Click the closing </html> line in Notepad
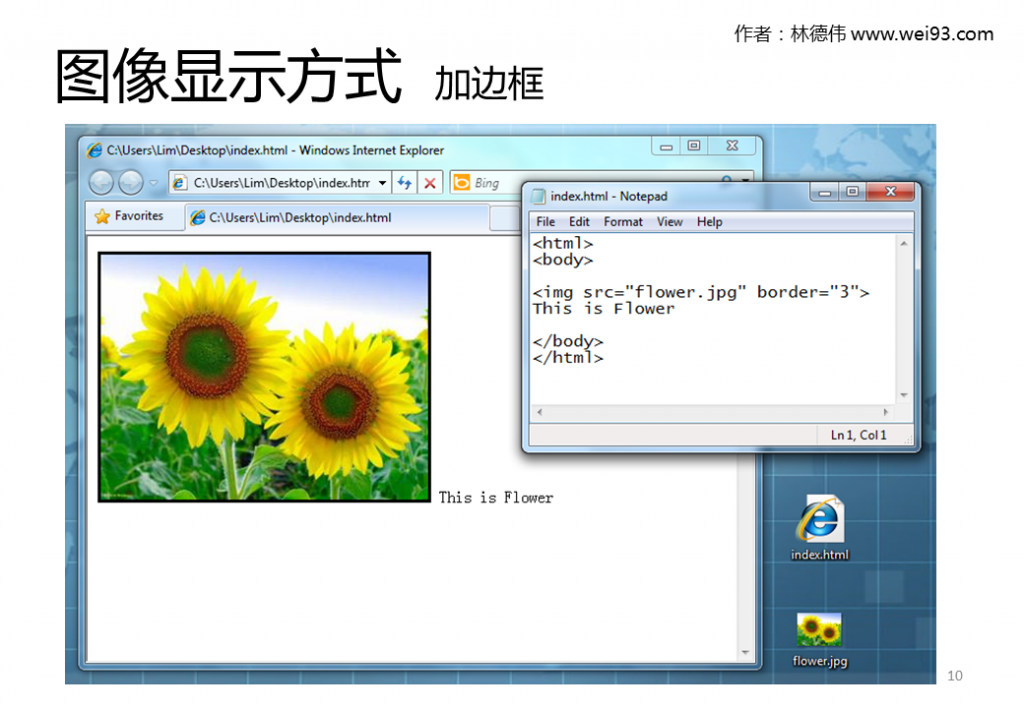The width and height of the screenshot is (1024, 708). [568, 357]
